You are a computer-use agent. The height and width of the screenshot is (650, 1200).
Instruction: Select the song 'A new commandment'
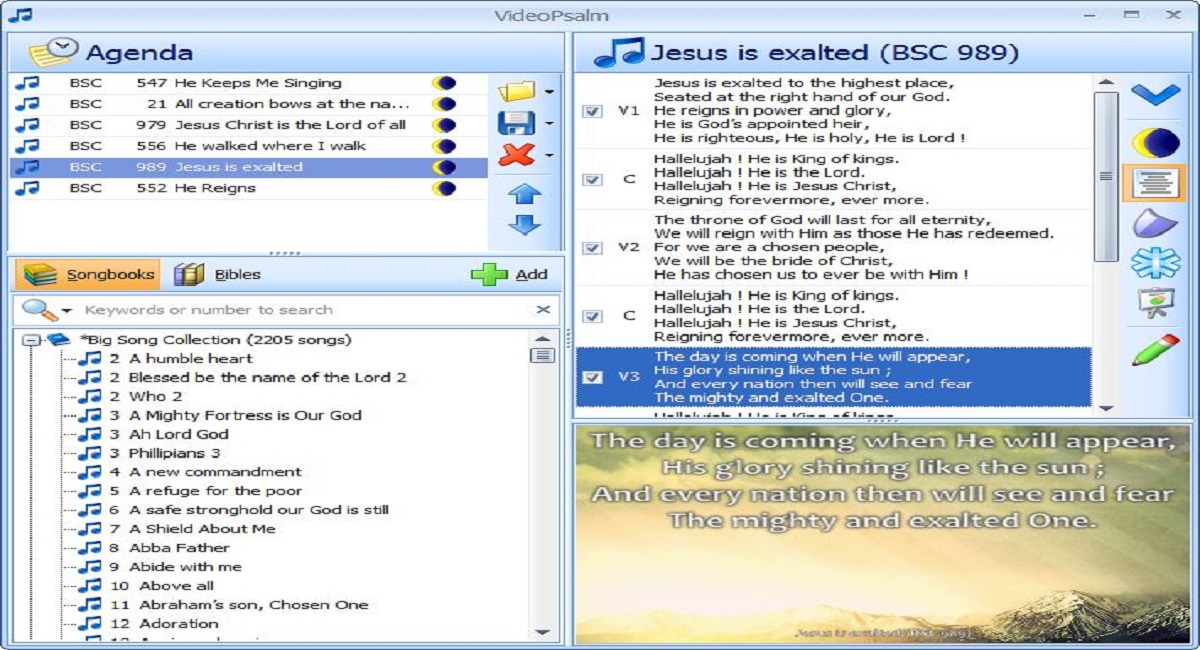215,472
